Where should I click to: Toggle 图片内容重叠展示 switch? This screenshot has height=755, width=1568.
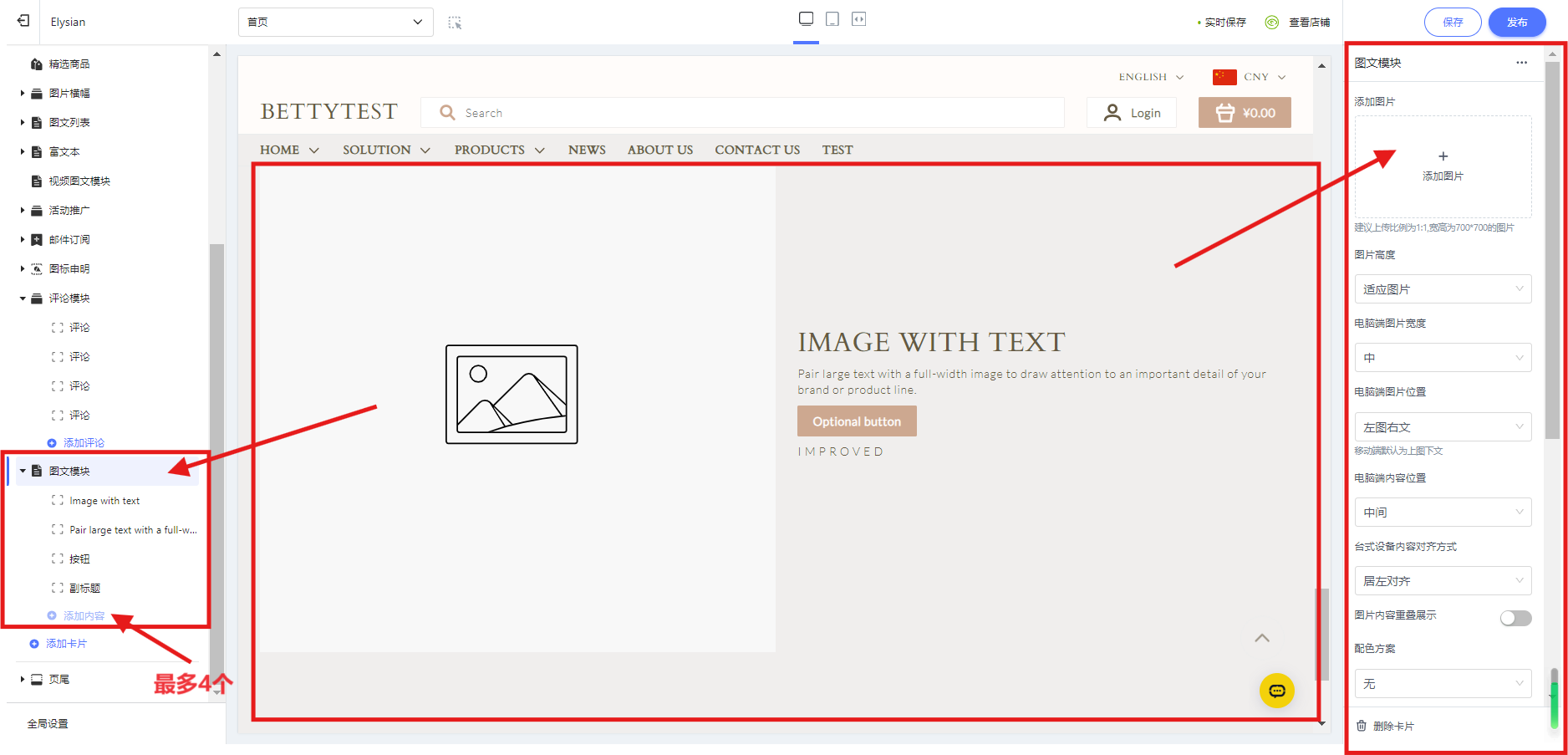point(1515,618)
